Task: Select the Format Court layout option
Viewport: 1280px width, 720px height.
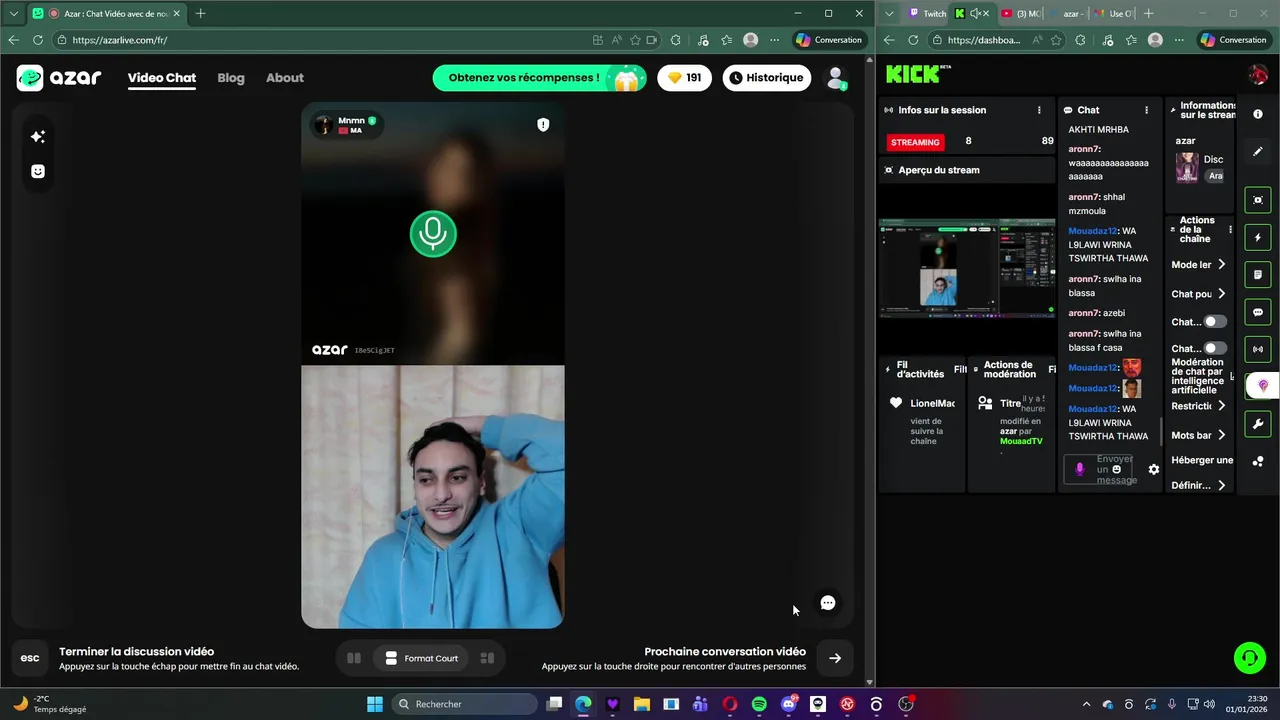Action: tap(421, 658)
